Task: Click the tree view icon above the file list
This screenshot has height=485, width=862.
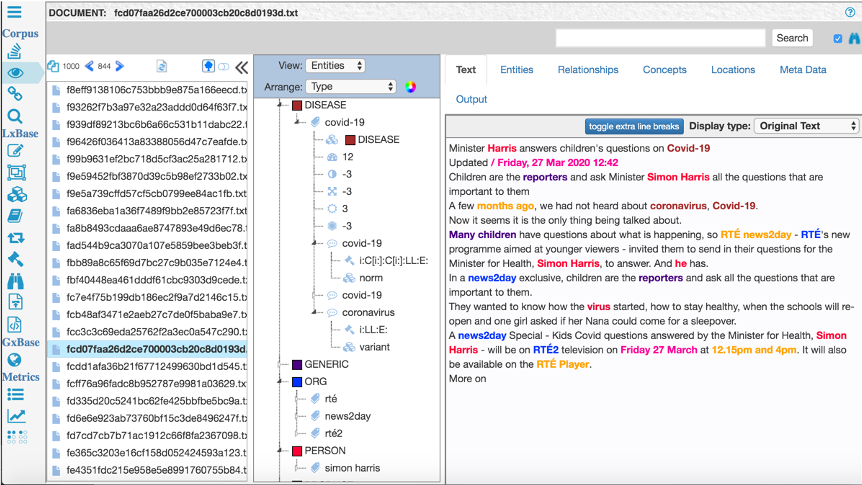Action: (x=208, y=67)
